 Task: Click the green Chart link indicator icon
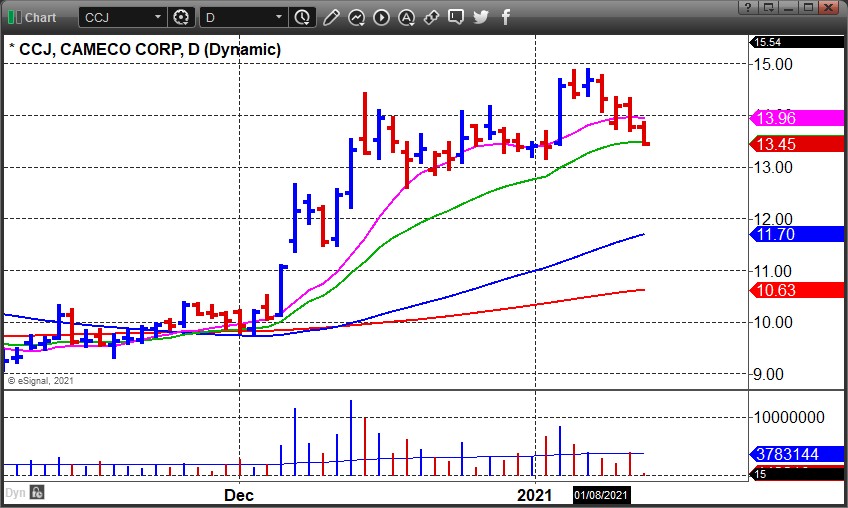coord(14,17)
